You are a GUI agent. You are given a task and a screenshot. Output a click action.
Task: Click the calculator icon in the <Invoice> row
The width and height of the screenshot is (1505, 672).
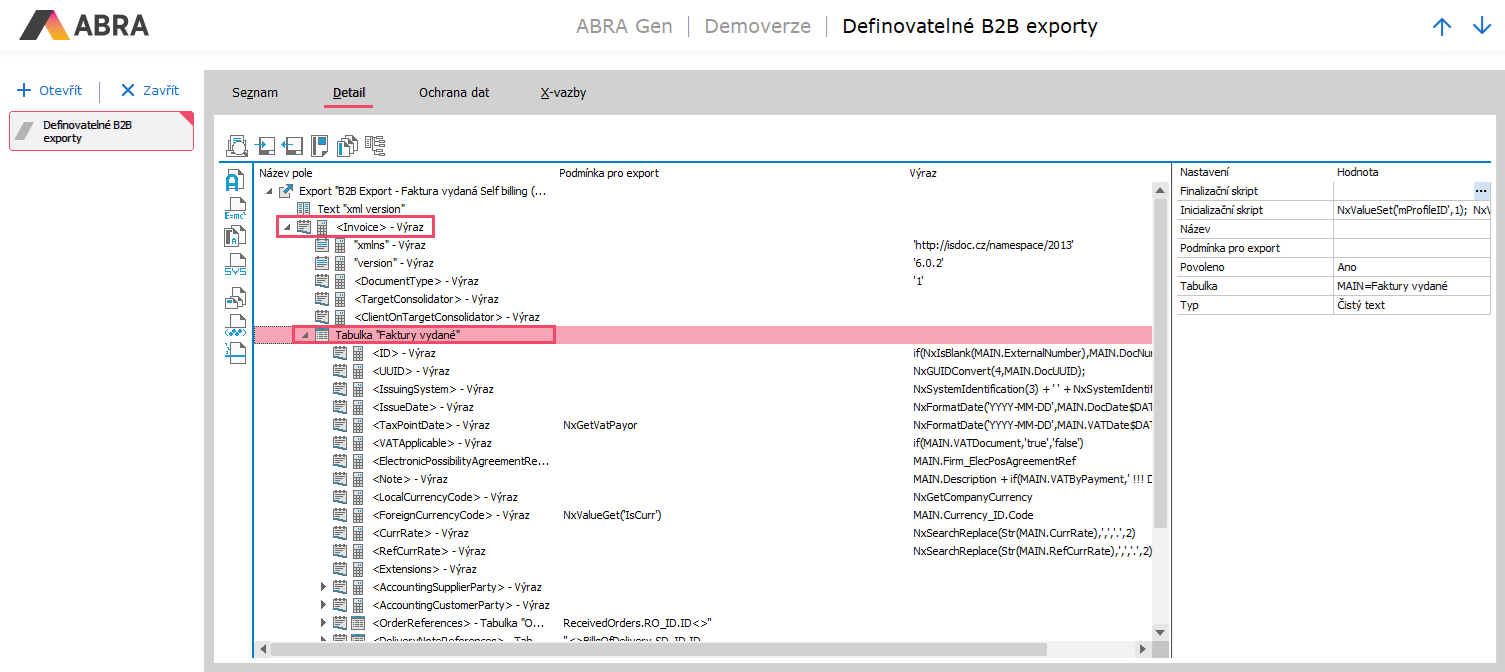322,227
